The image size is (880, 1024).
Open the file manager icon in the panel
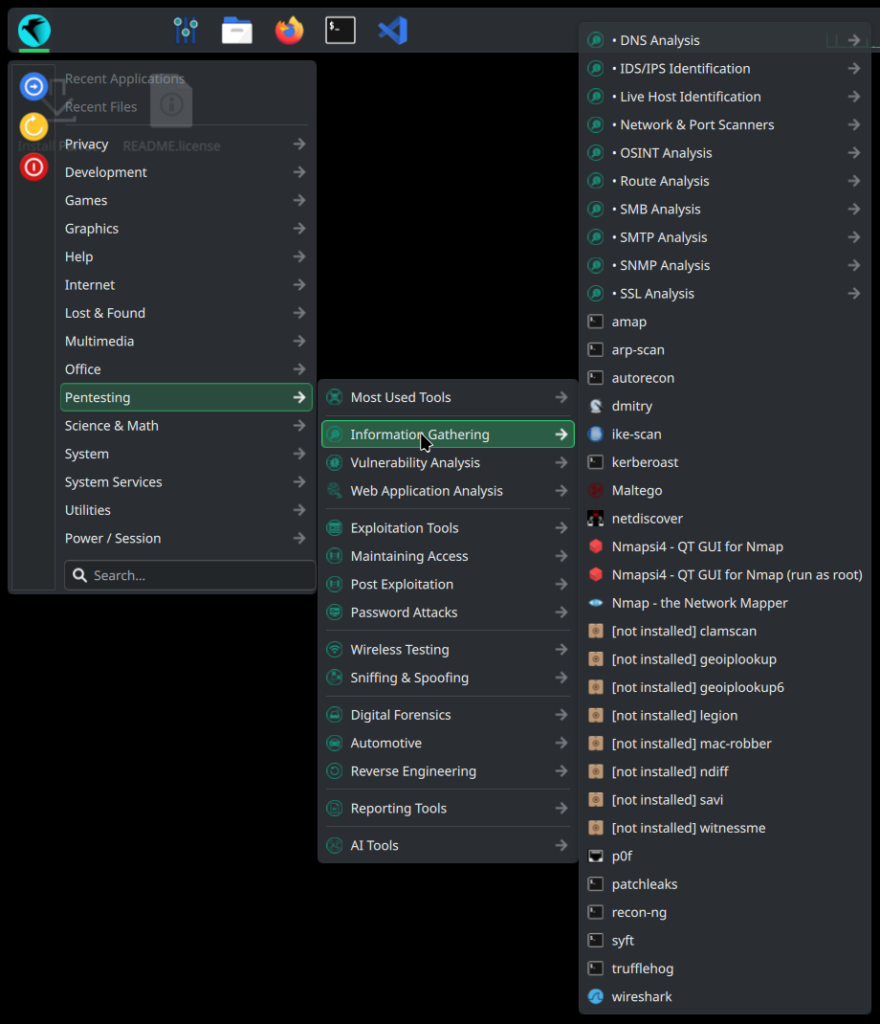pos(237,30)
